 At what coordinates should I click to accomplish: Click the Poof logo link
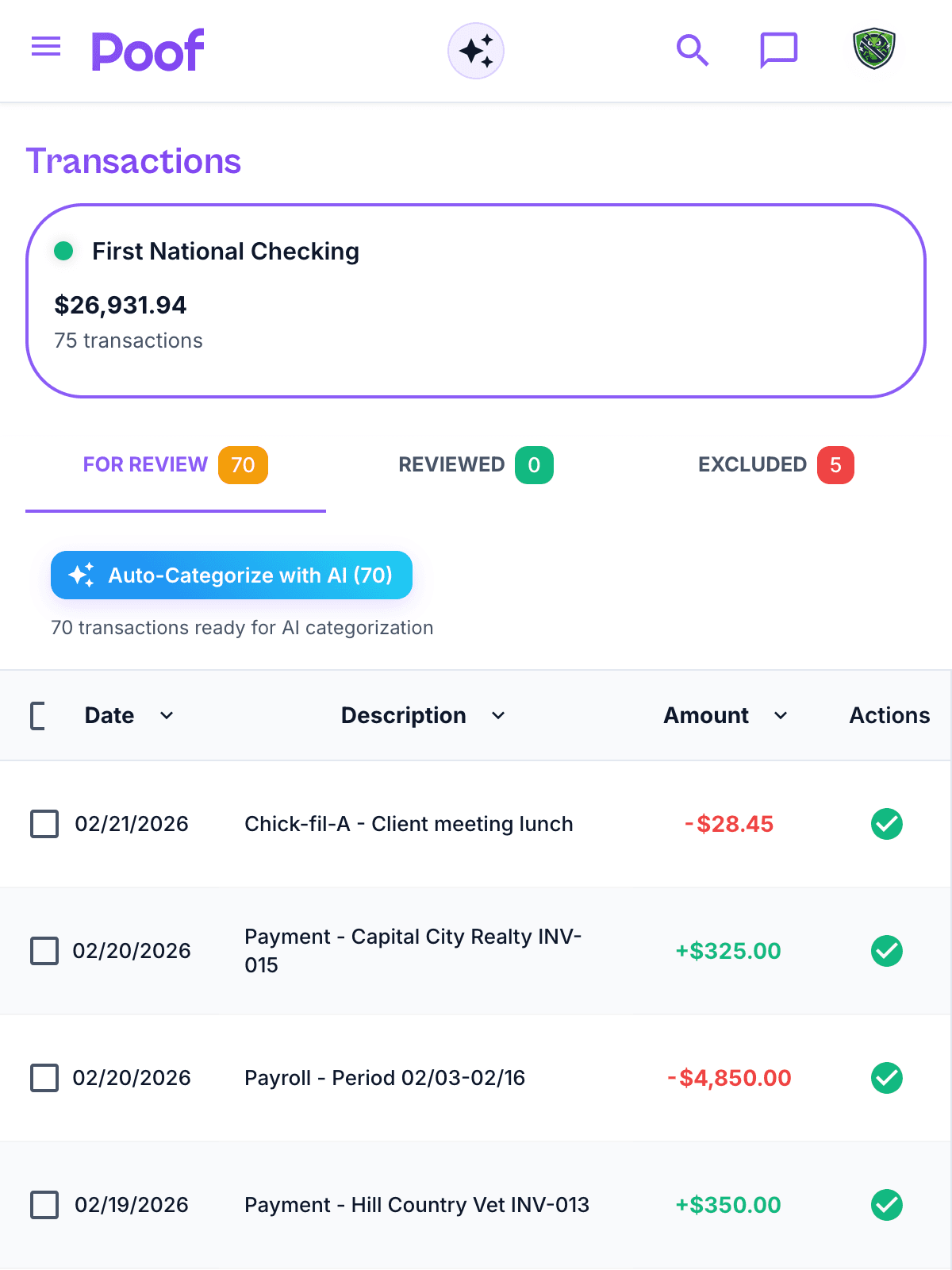[148, 51]
